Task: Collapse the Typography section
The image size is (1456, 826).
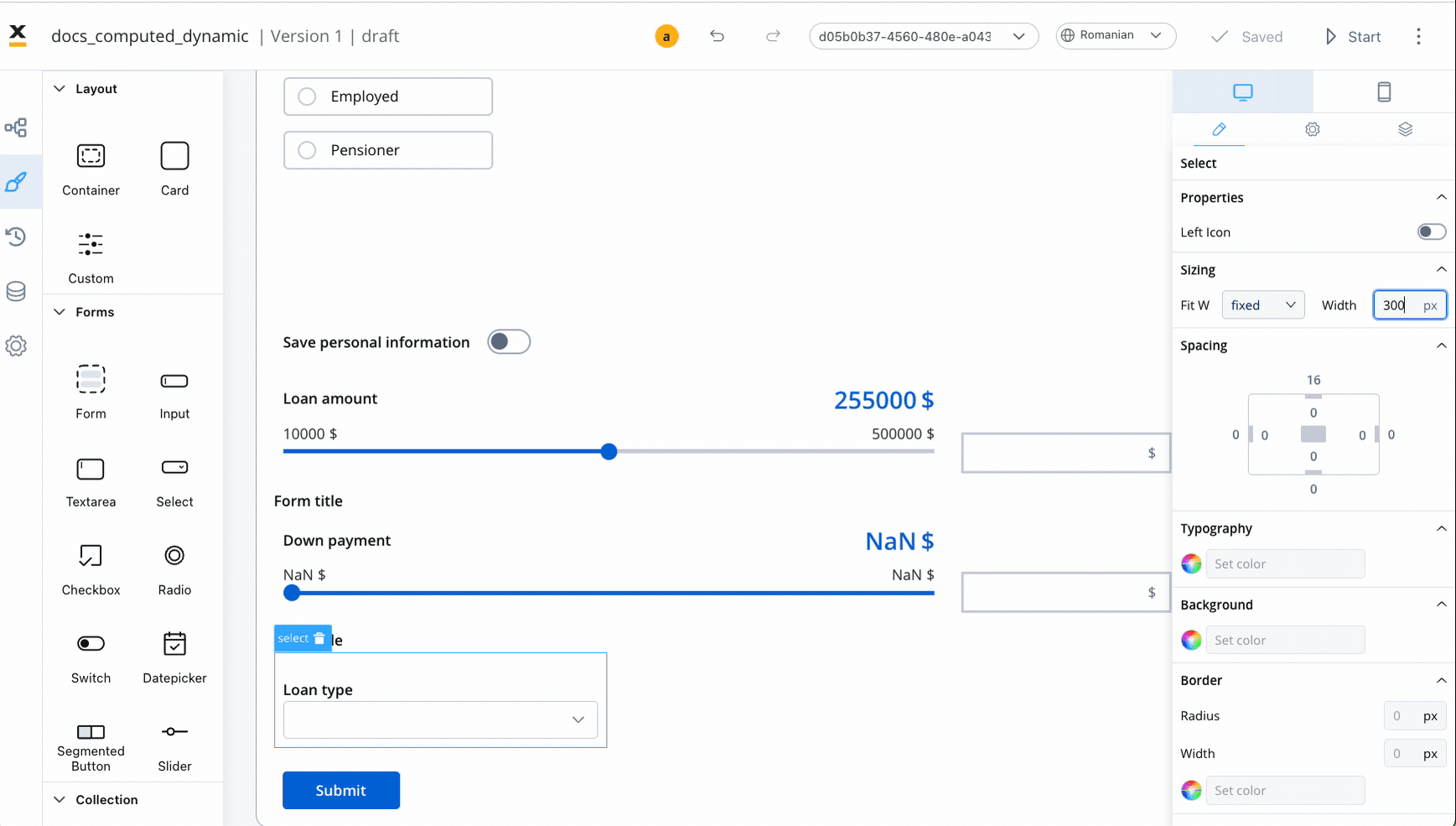Action: point(1441,528)
